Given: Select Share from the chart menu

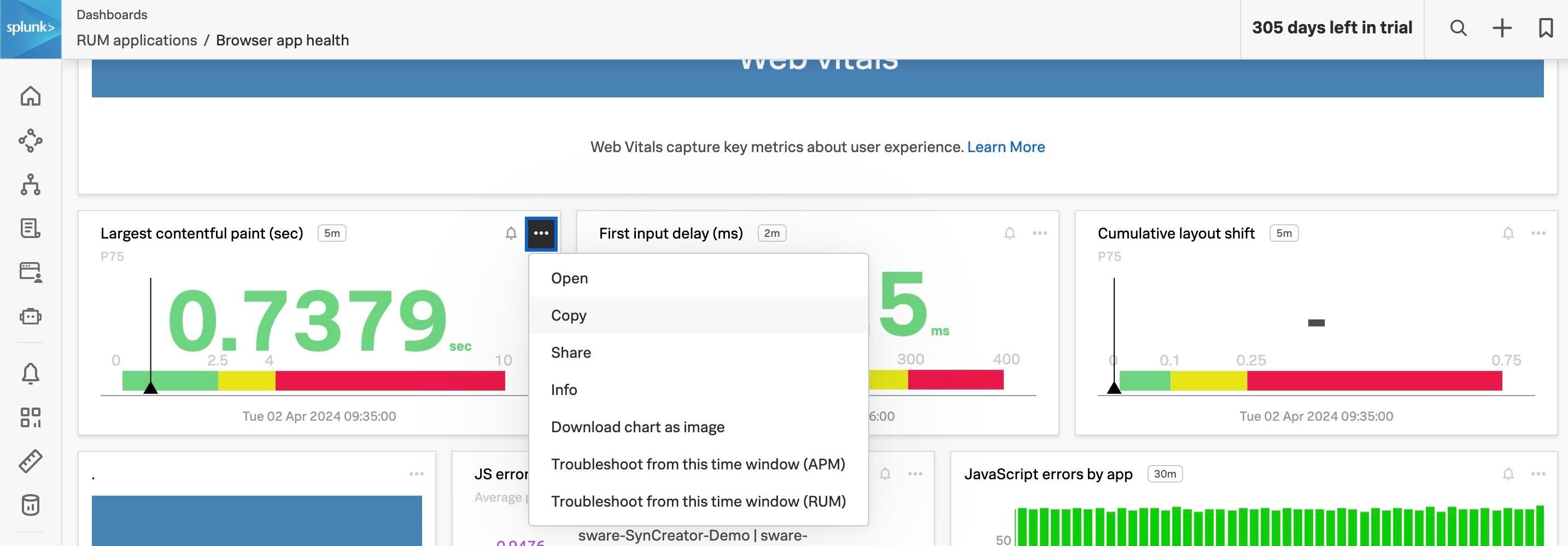Looking at the screenshot, I should coord(698,353).
